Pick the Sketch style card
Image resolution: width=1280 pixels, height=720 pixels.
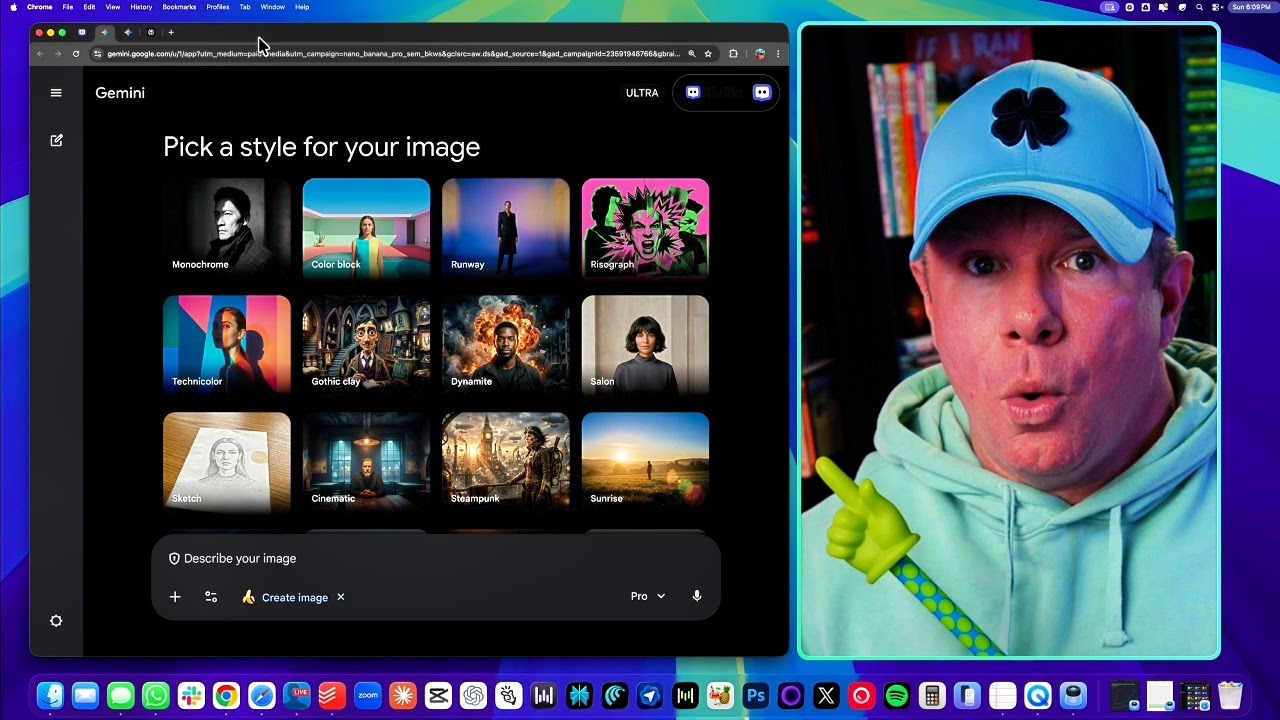pyautogui.click(x=227, y=461)
